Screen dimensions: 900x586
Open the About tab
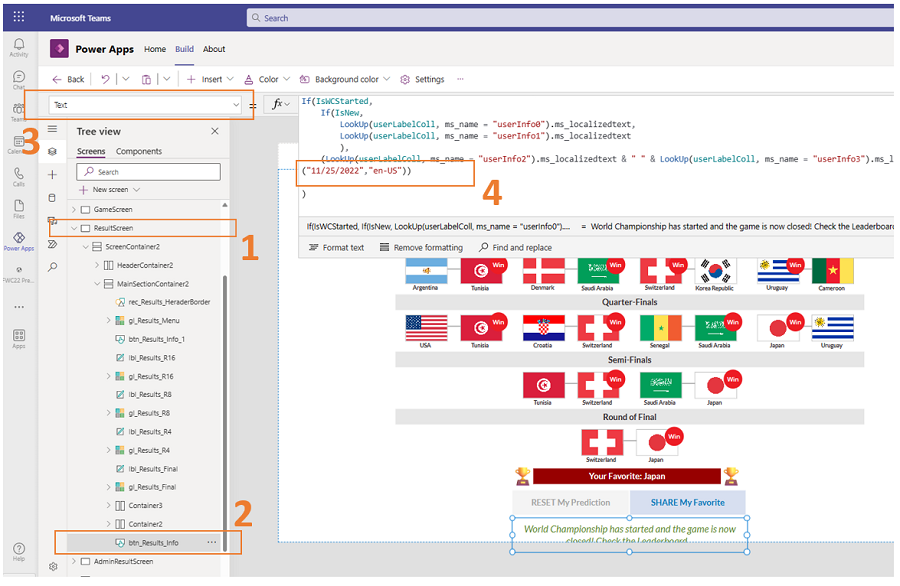[214, 49]
